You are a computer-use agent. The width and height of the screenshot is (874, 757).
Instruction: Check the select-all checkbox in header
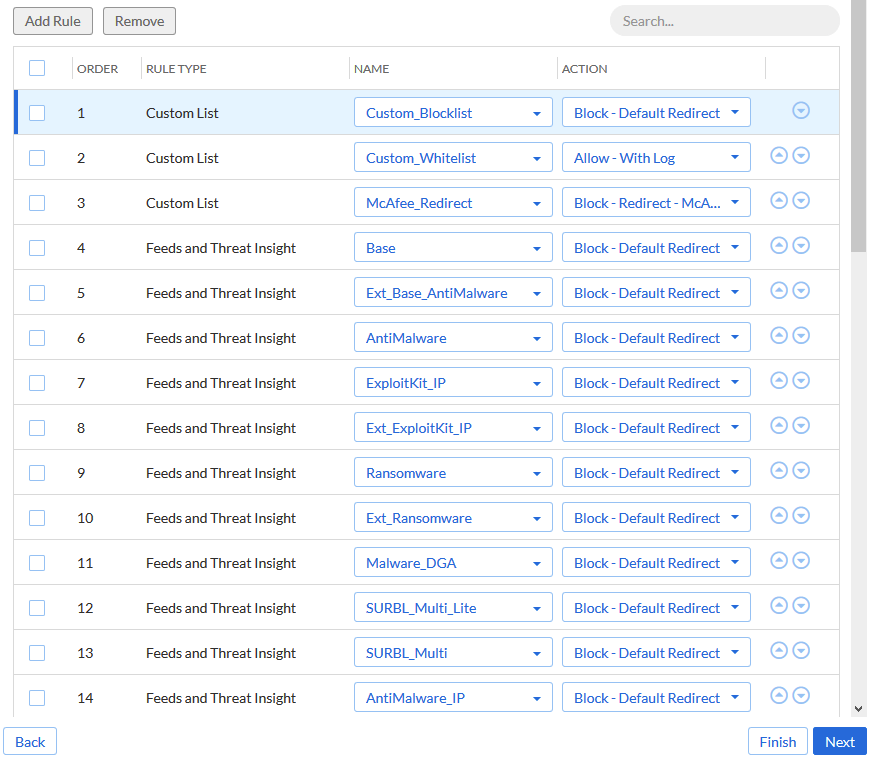[37, 68]
